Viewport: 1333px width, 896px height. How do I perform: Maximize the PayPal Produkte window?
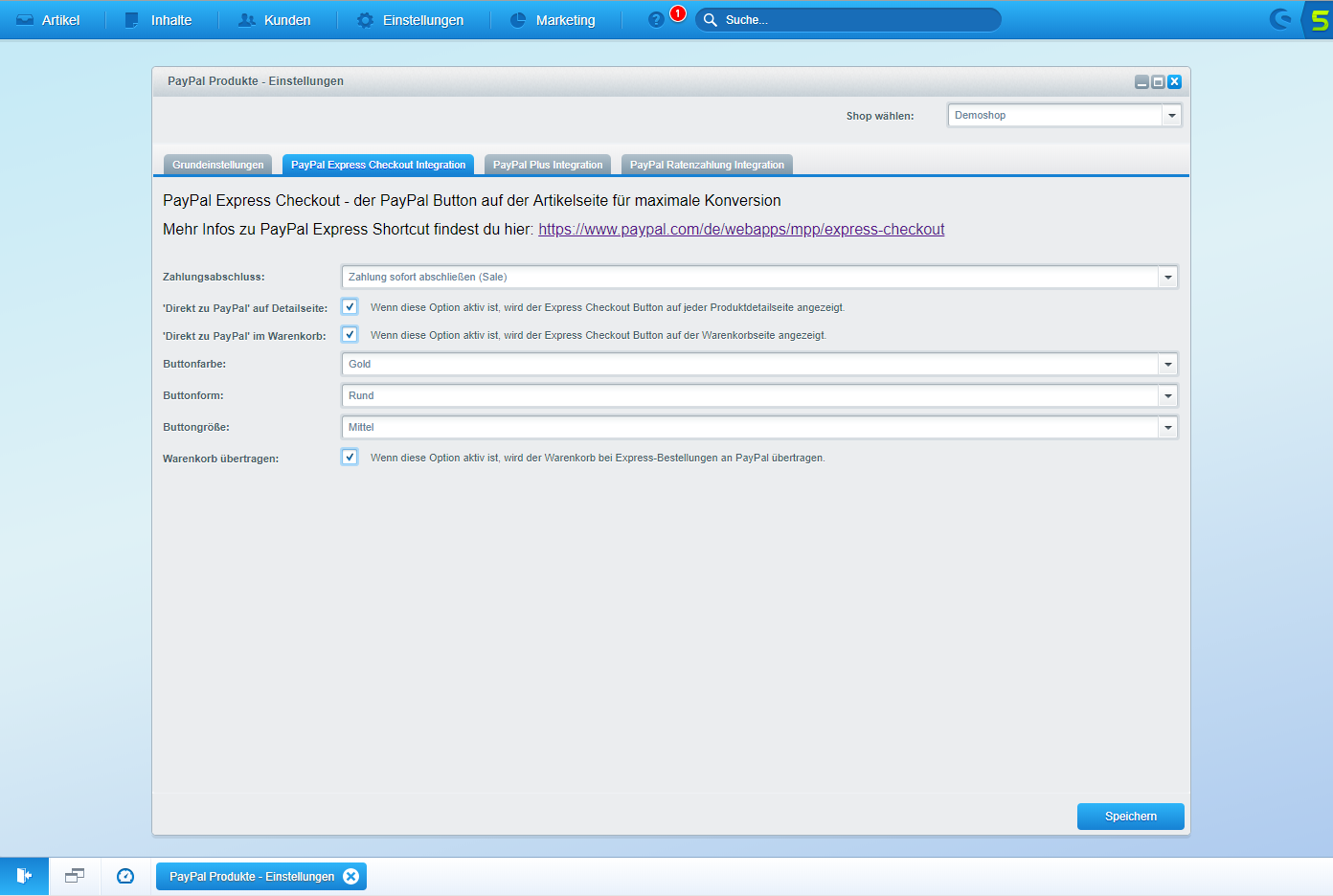click(x=1158, y=82)
